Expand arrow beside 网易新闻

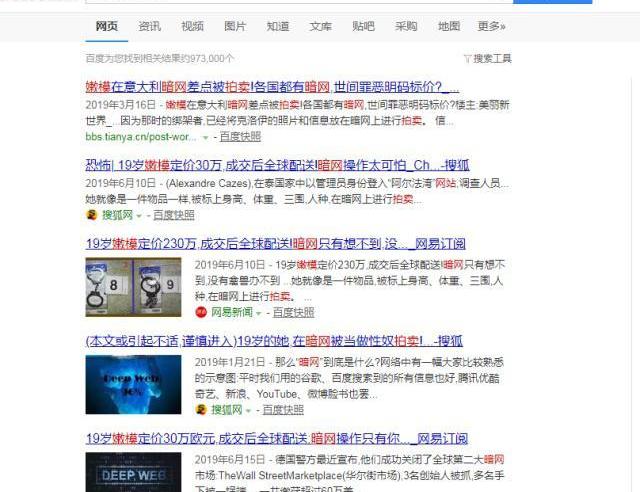tap(258, 313)
